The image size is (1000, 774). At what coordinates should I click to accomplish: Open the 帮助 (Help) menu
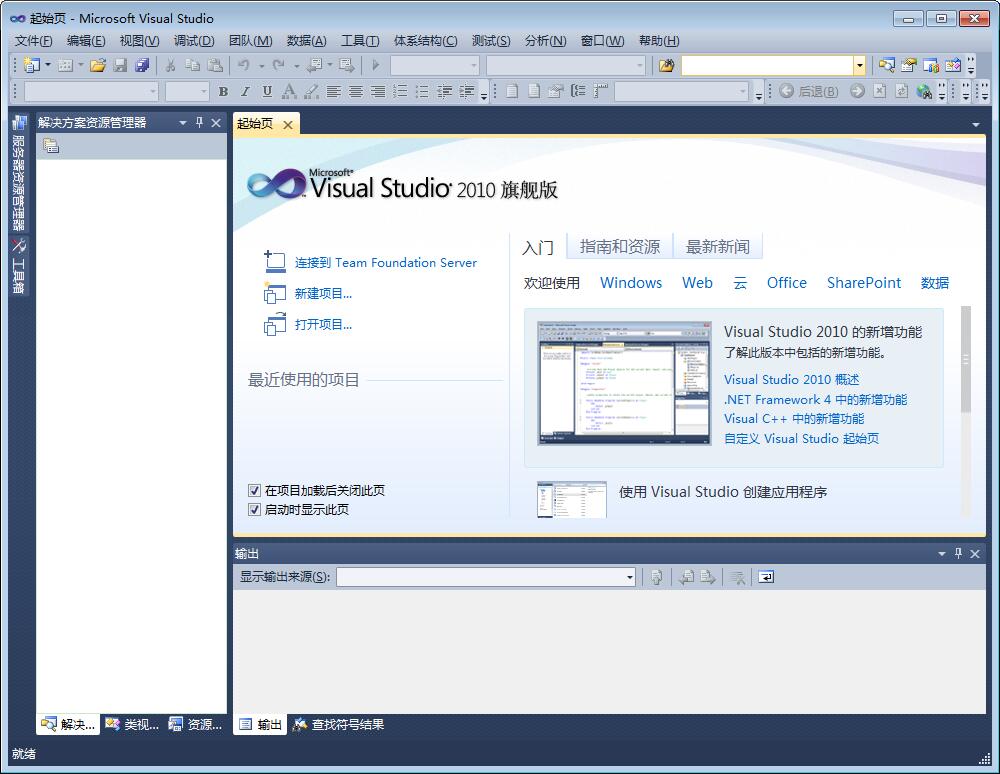point(659,41)
